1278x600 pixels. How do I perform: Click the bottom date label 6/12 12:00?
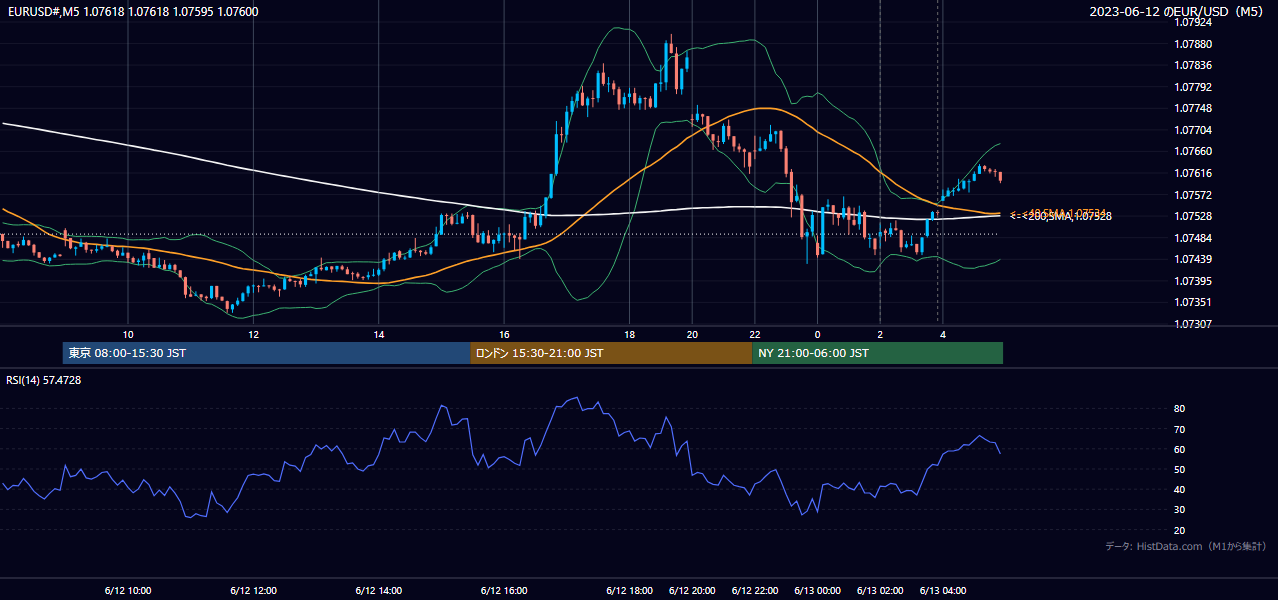click(x=254, y=591)
